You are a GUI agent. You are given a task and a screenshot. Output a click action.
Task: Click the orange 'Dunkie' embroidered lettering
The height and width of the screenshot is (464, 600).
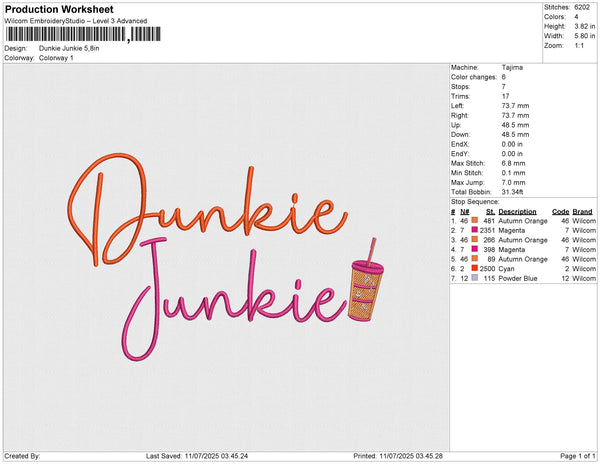[x=207, y=210]
